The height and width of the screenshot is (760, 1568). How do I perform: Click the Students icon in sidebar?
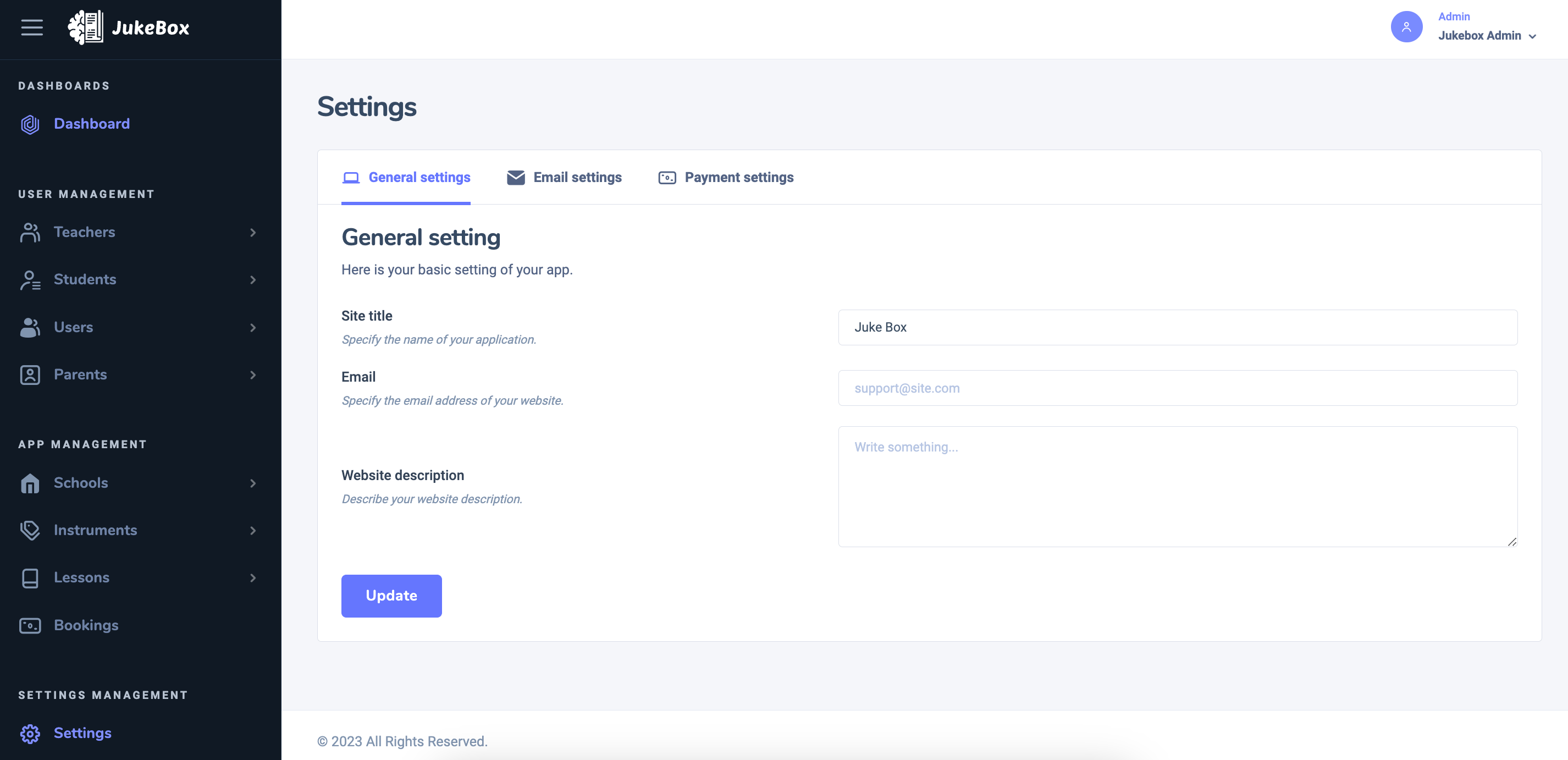point(29,279)
